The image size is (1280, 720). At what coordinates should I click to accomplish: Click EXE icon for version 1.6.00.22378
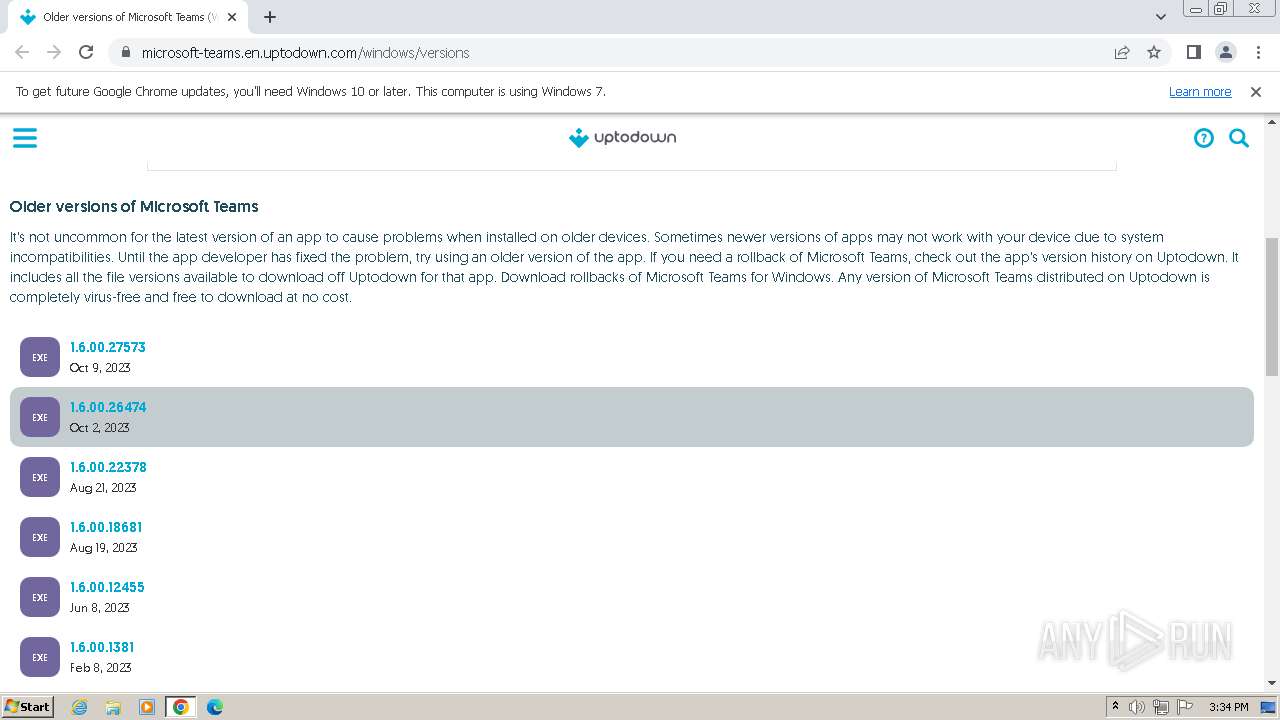(x=40, y=477)
